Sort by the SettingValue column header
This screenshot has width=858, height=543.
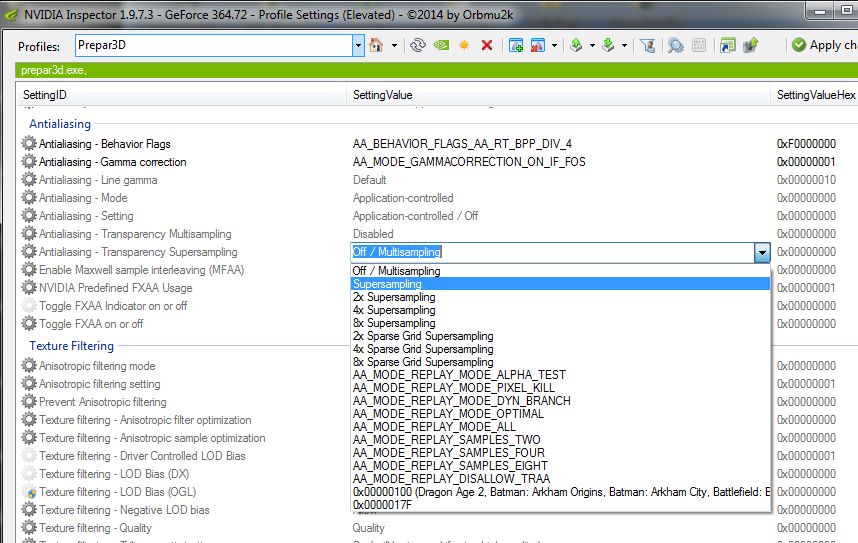558,95
